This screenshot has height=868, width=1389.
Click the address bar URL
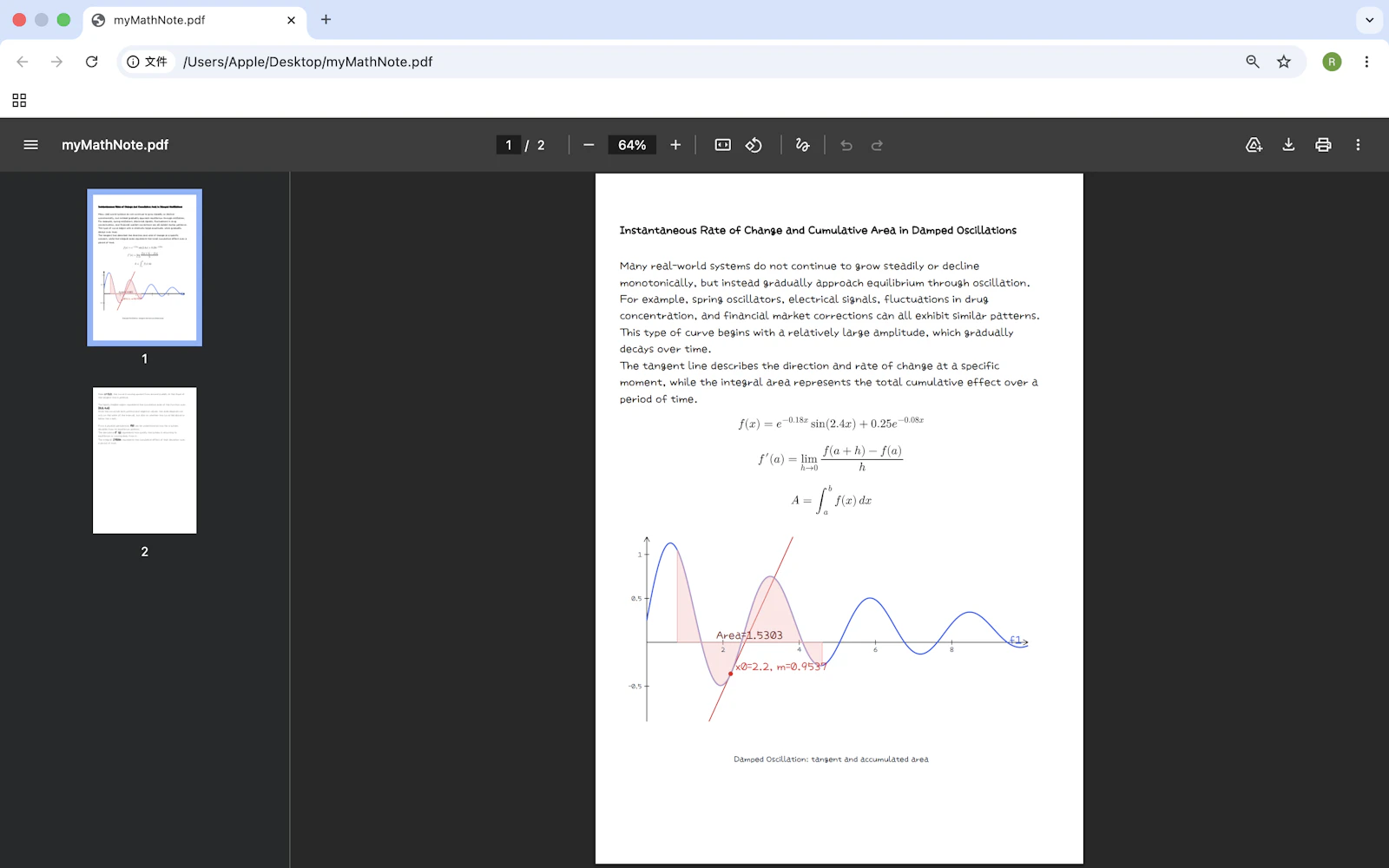[308, 62]
